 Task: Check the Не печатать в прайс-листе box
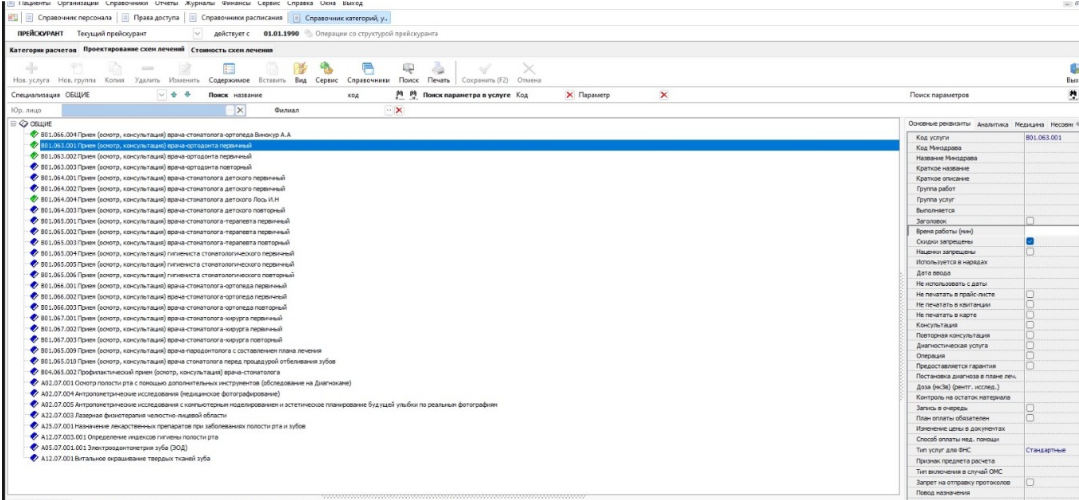click(1029, 294)
